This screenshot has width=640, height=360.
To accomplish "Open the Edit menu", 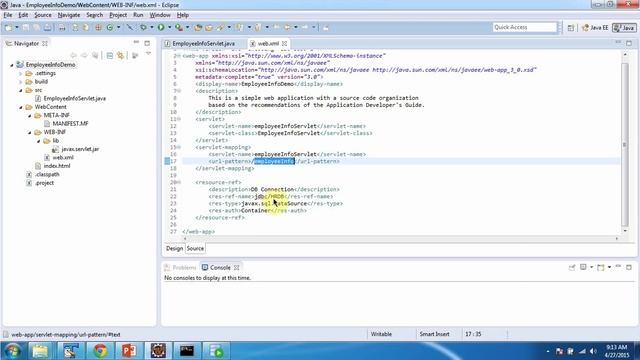I will pos(23,15).
